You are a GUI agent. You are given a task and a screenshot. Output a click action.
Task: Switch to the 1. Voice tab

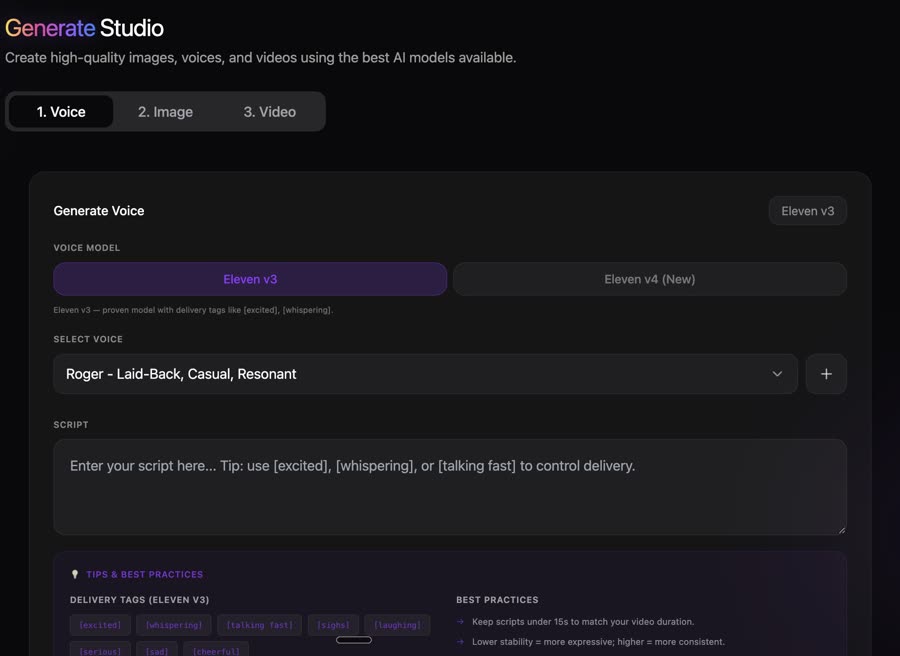61,111
